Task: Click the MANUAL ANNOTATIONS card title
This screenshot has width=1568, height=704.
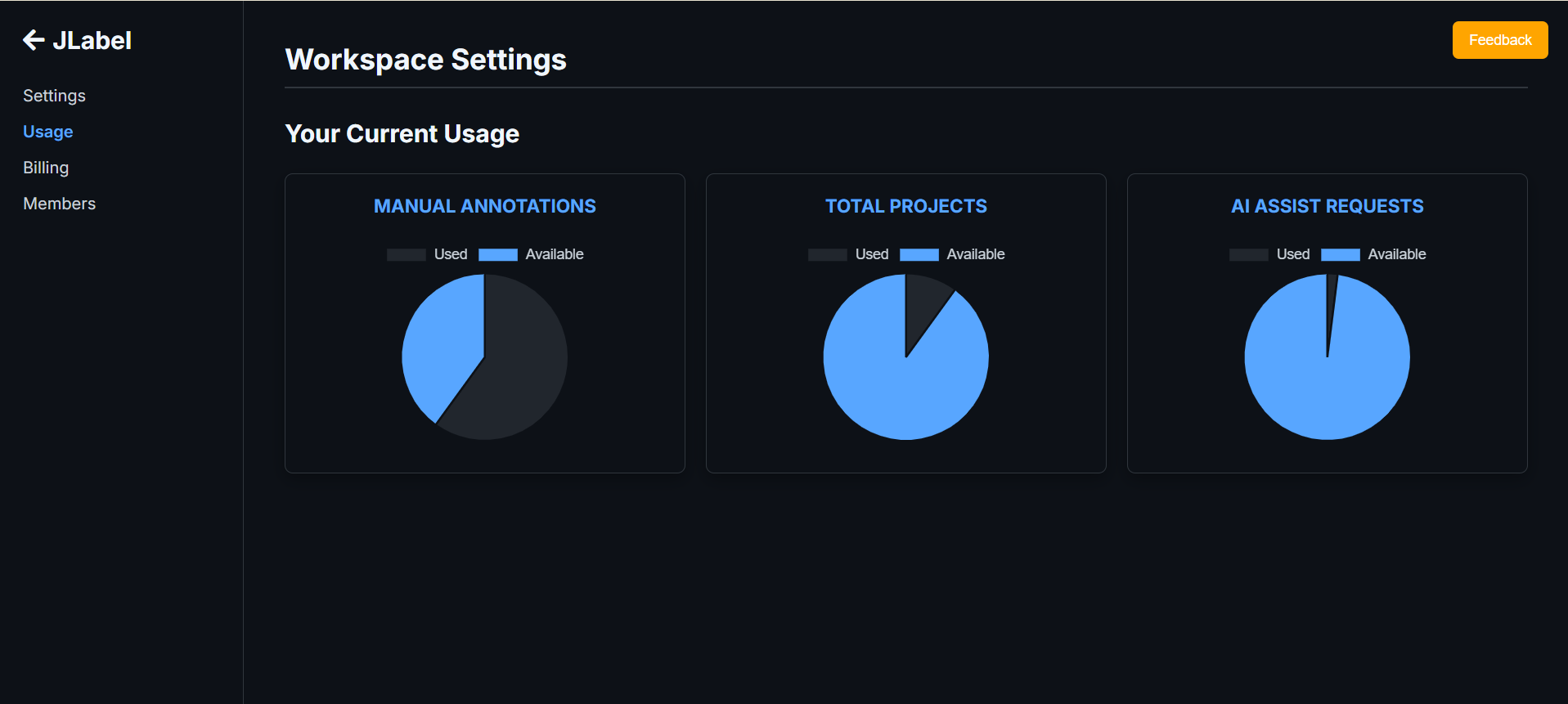Action: 484,206
